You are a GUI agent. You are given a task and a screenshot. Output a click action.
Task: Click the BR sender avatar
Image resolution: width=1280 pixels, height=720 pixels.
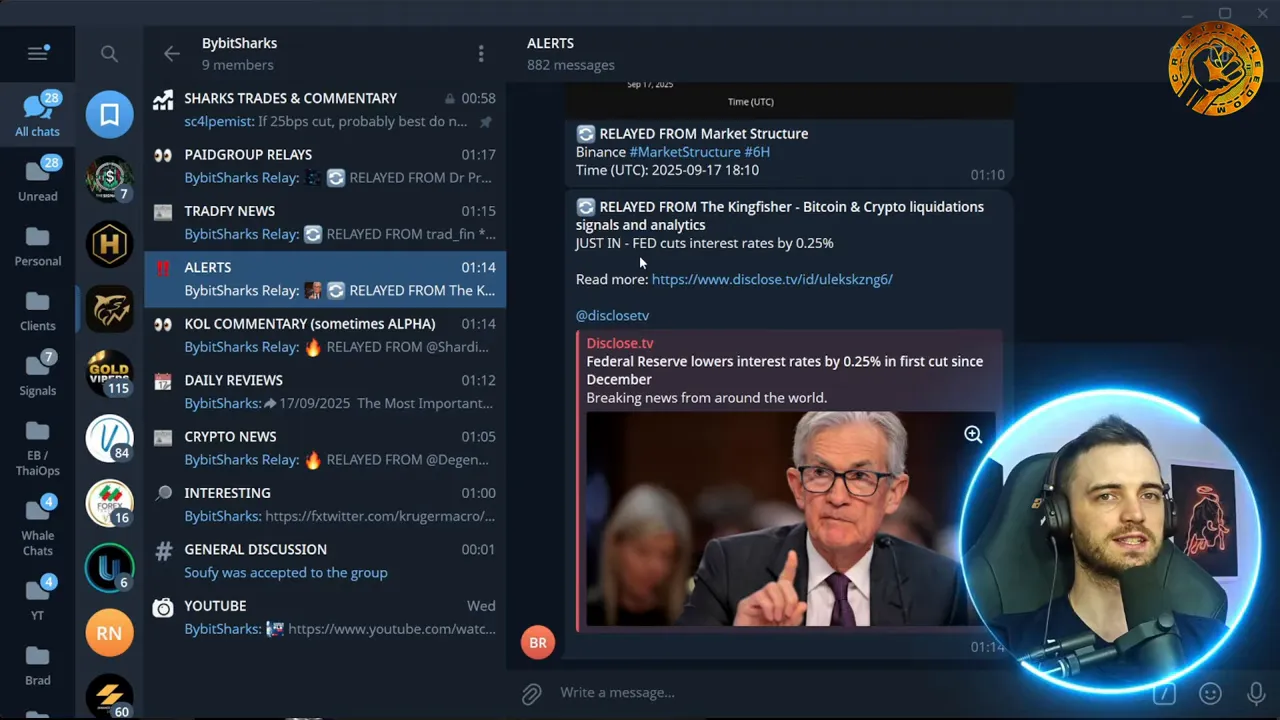pyautogui.click(x=538, y=642)
